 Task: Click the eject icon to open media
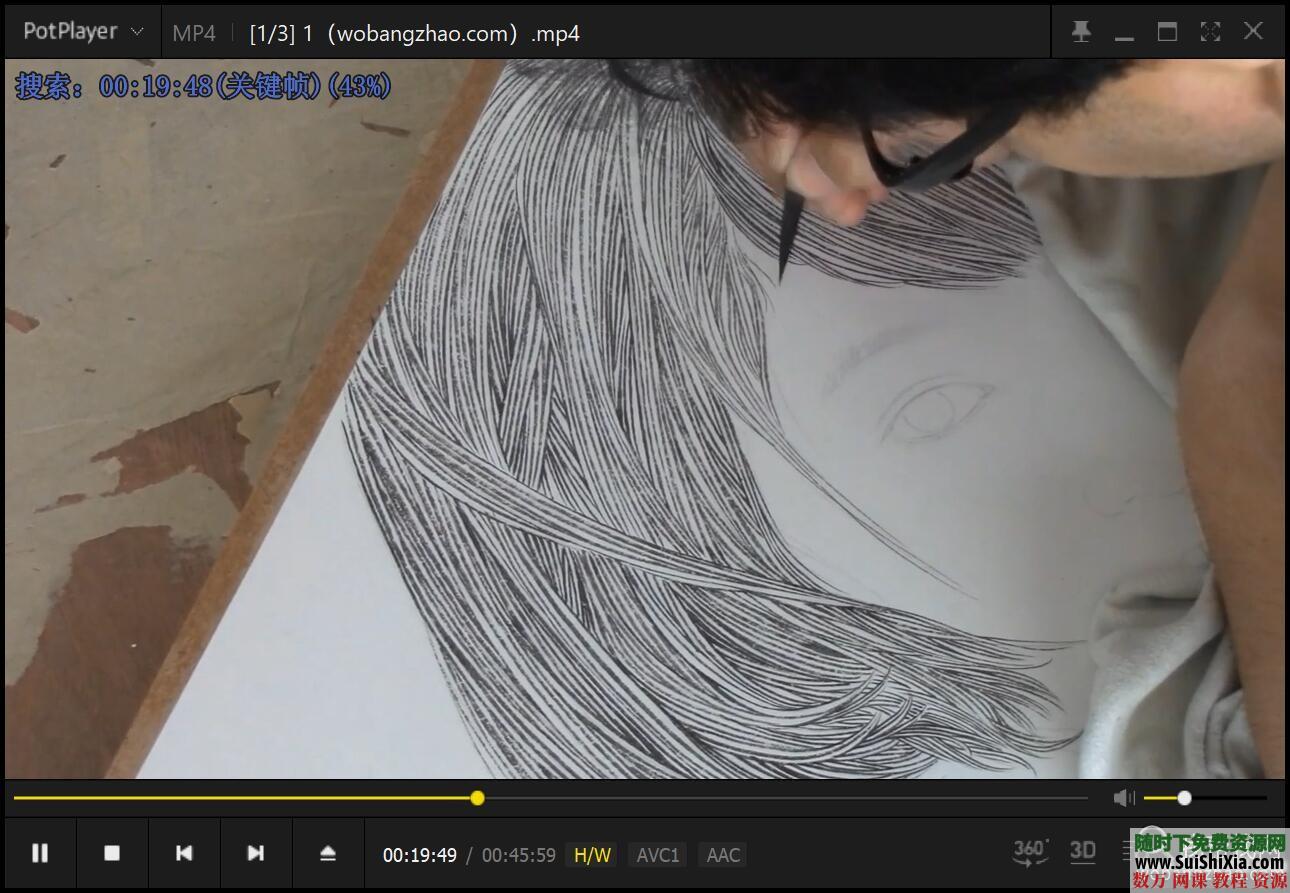(x=328, y=853)
